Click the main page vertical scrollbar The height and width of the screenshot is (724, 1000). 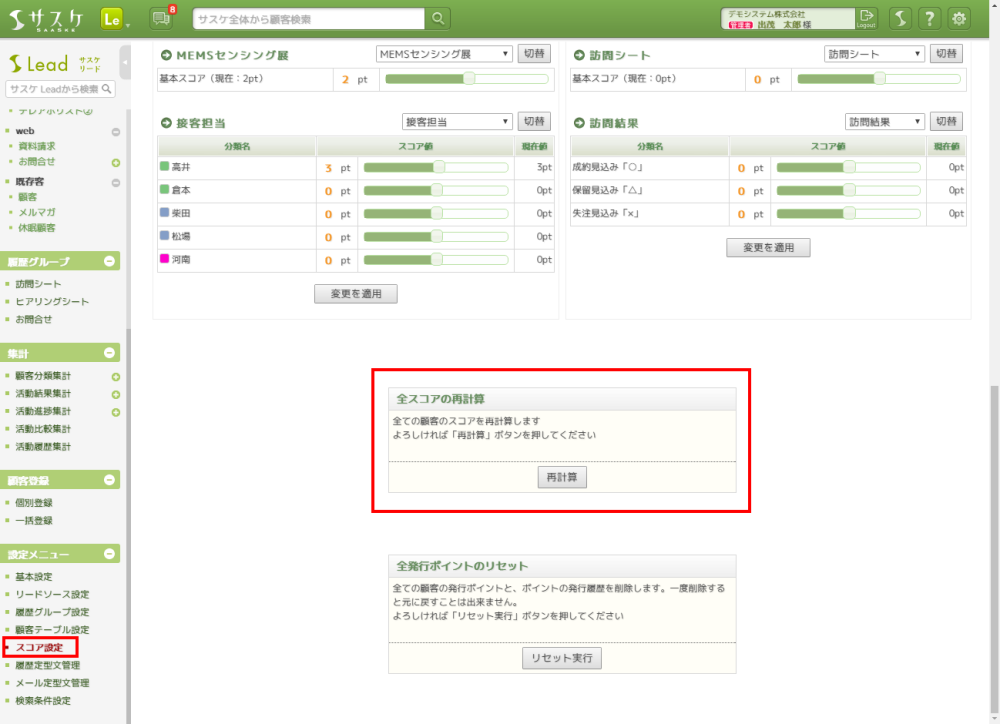(x=994, y=549)
